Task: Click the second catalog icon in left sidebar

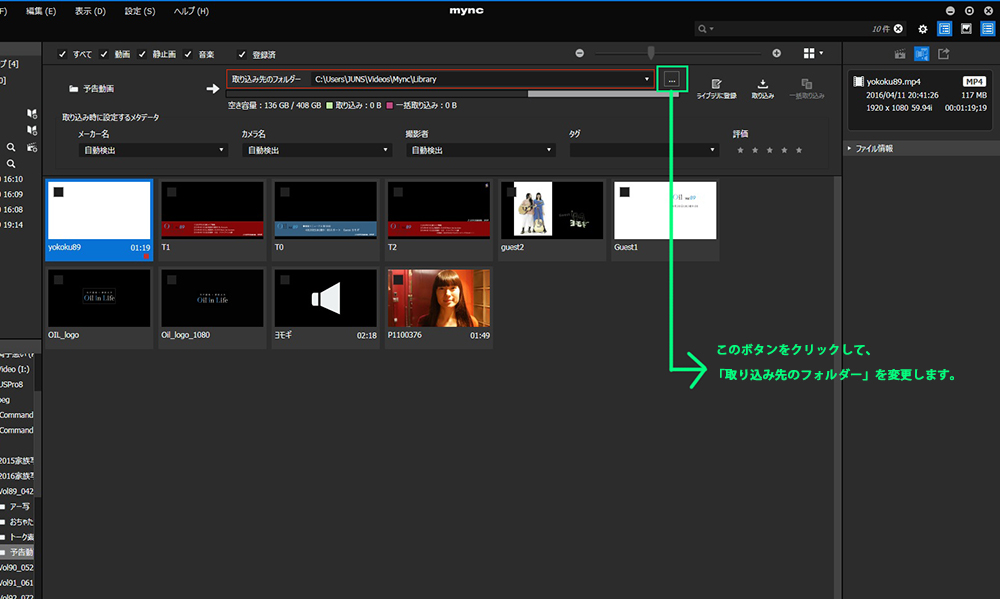Action: point(32,130)
